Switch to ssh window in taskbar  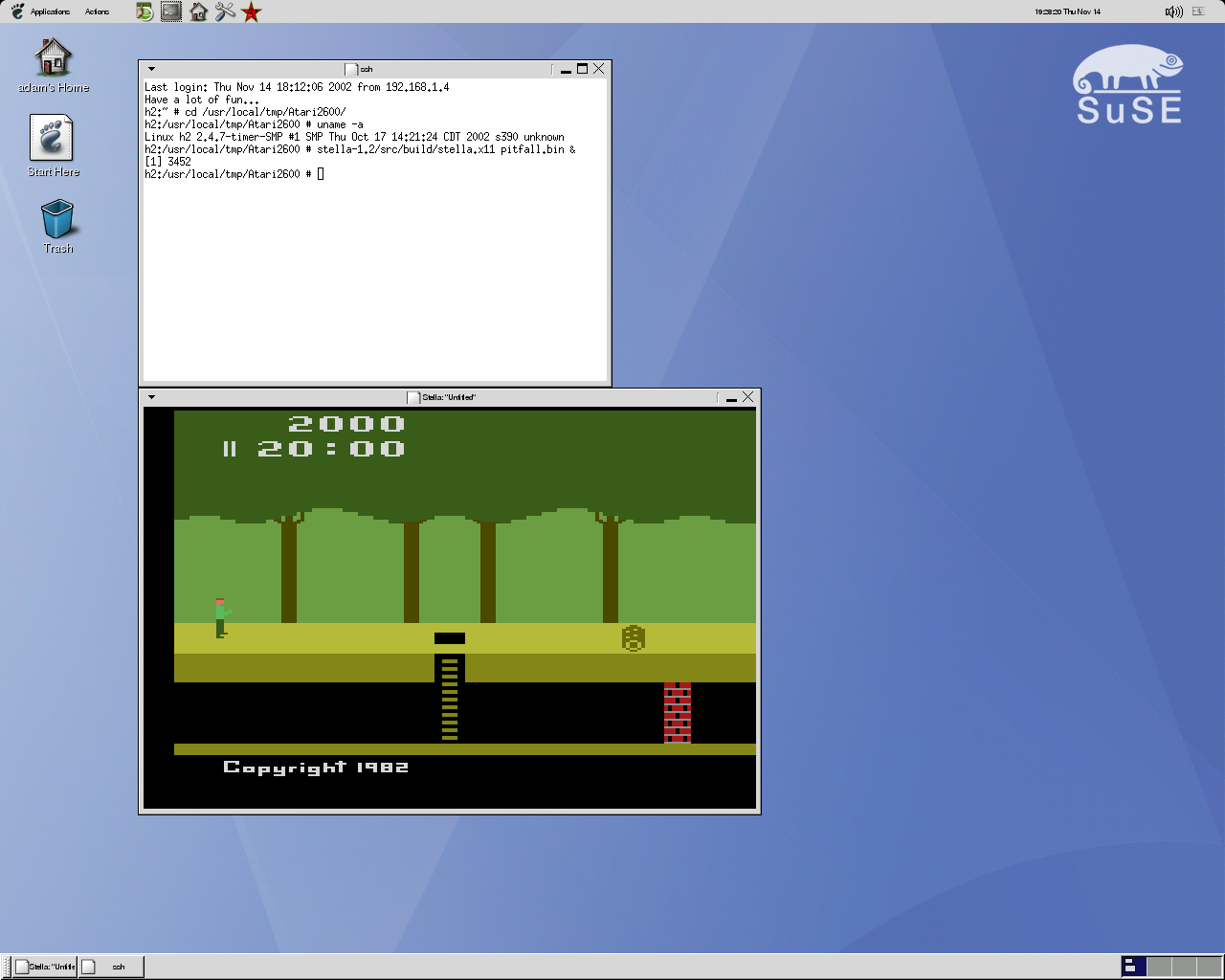(111, 967)
